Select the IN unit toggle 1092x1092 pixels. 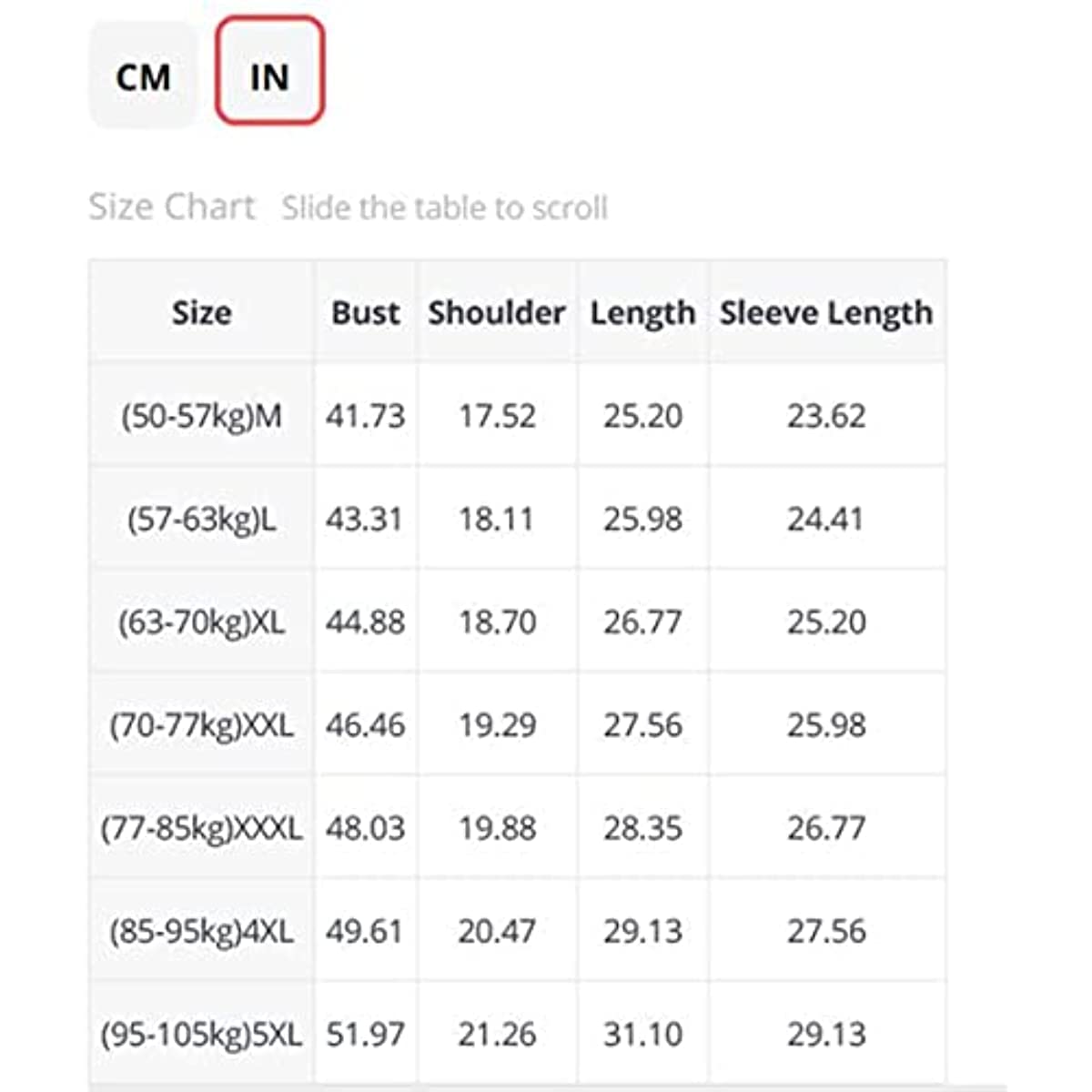click(x=269, y=71)
